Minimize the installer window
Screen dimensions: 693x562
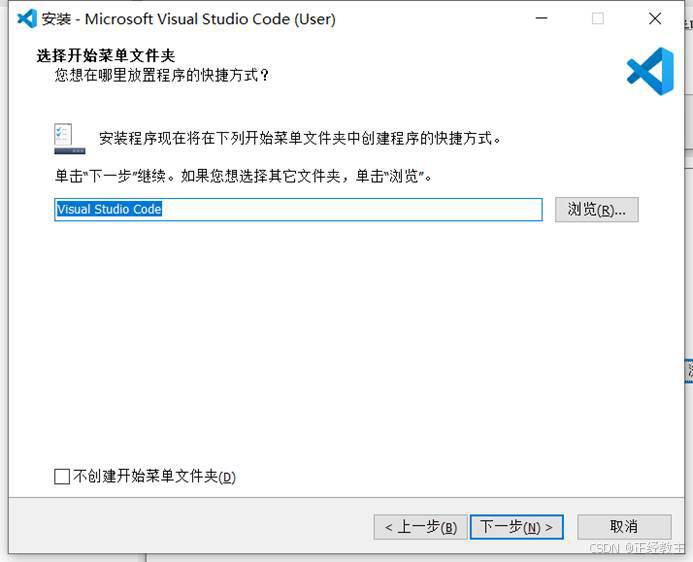pos(541,19)
